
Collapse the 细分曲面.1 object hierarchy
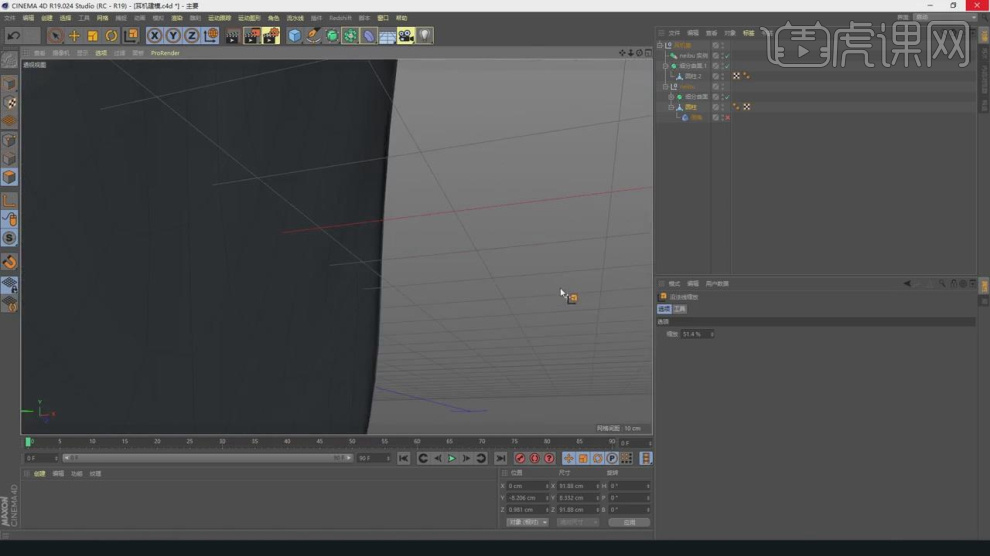666,66
